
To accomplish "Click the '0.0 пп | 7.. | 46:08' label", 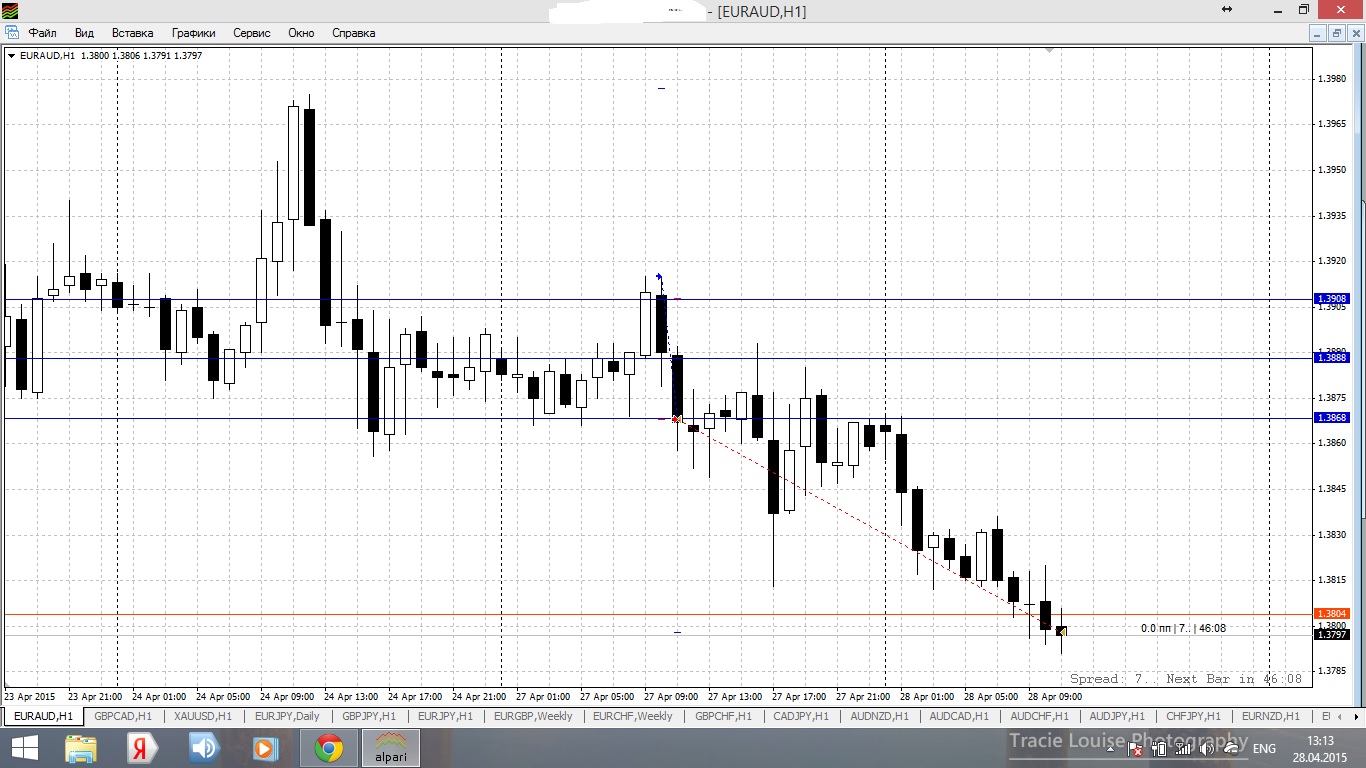I will coord(1183,629).
